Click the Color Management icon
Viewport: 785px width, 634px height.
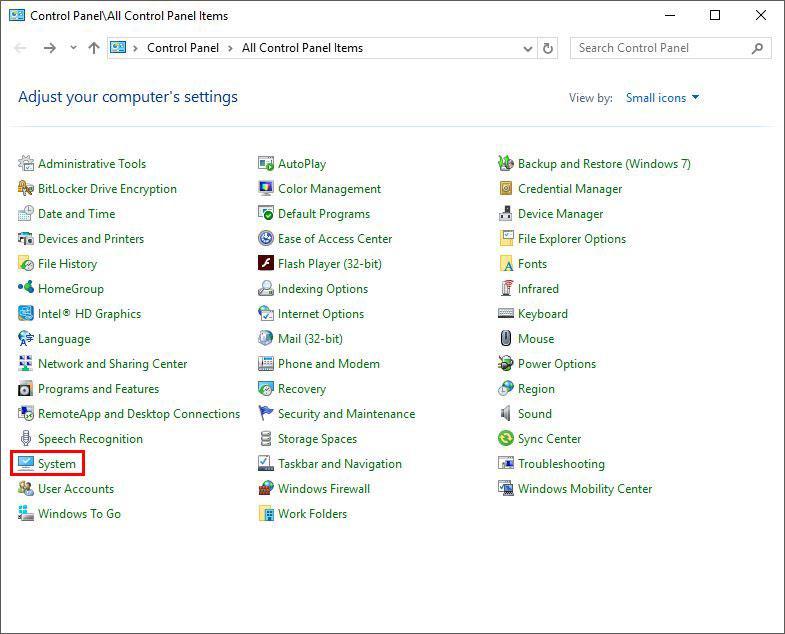[x=266, y=189]
